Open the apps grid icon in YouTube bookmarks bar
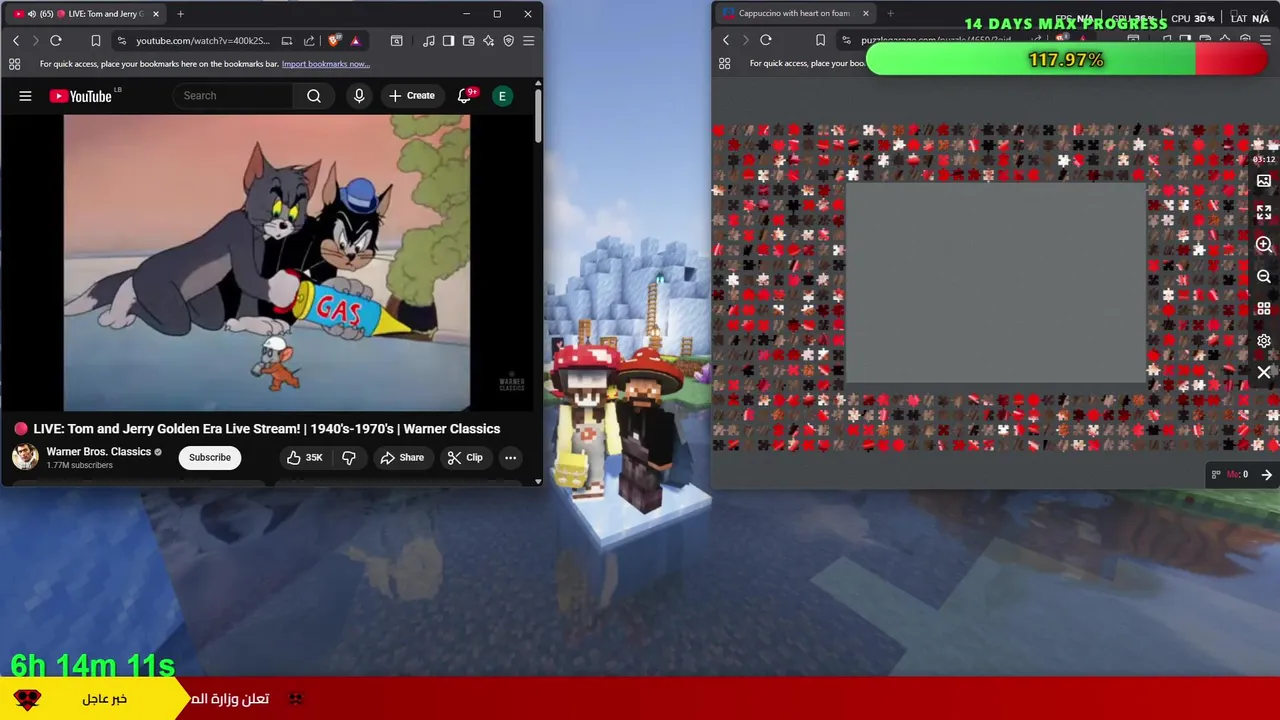Viewport: 1280px width, 720px height. (14, 64)
